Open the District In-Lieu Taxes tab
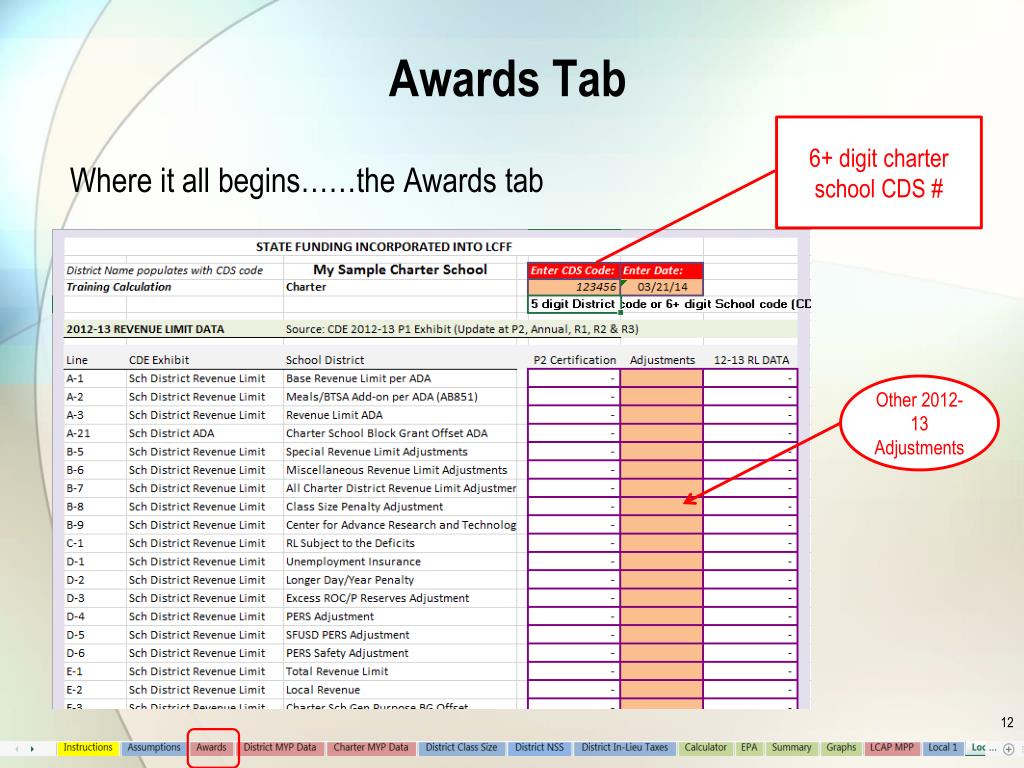Screen dimensions: 1024x768 tap(624, 748)
